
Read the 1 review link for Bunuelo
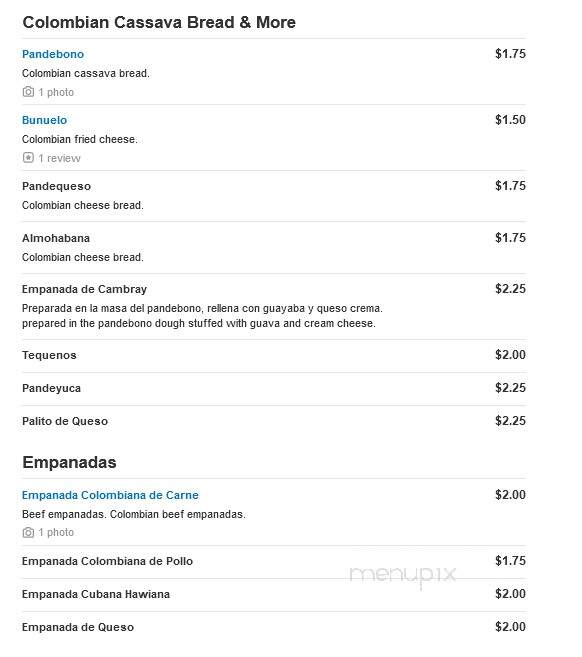[x=59, y=158]
